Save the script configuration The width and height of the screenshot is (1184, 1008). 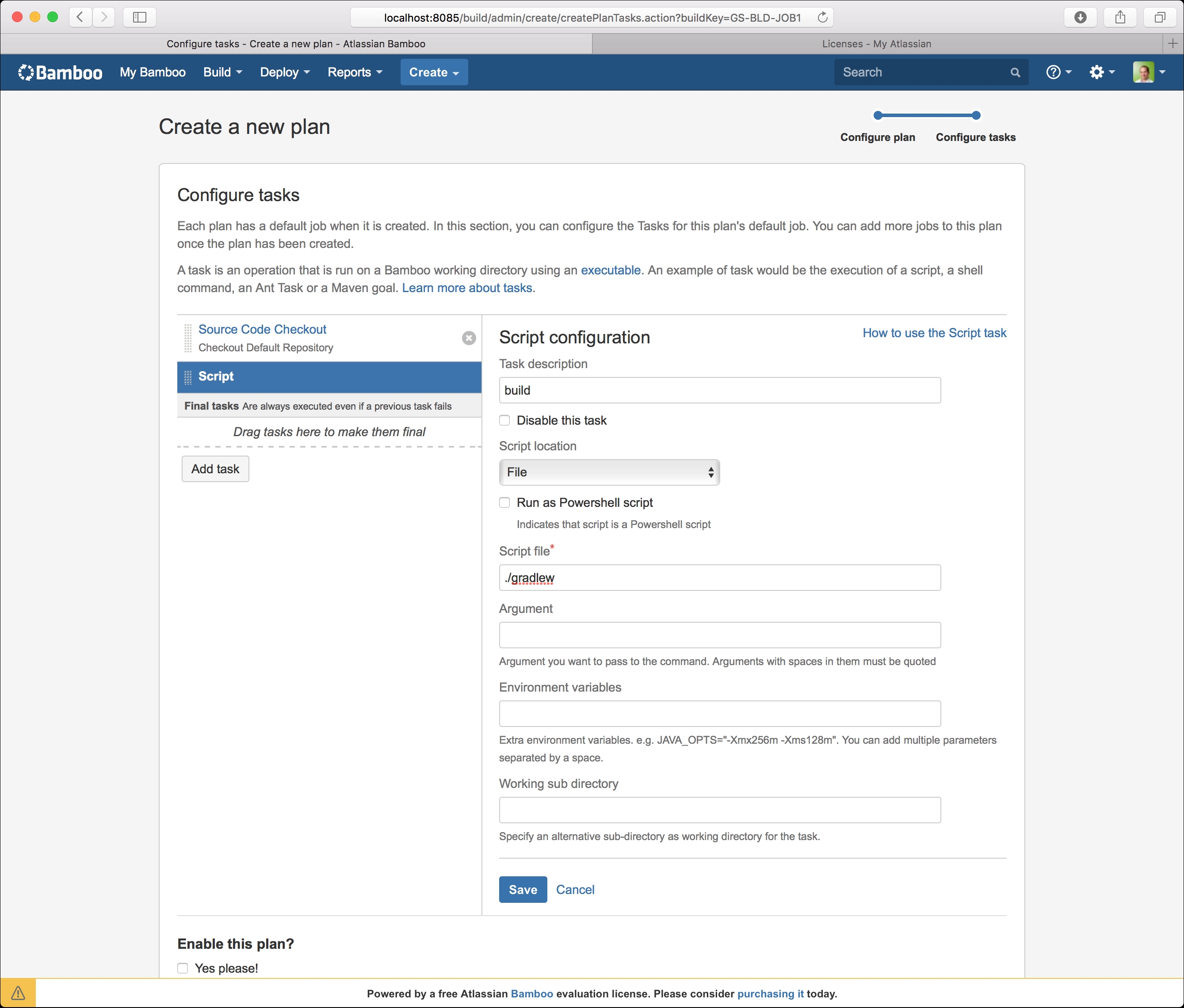point(523,889)
